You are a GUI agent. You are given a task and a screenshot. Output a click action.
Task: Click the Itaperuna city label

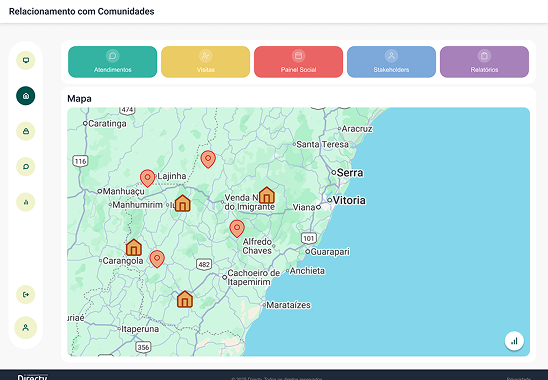click(x=140, y=329)
